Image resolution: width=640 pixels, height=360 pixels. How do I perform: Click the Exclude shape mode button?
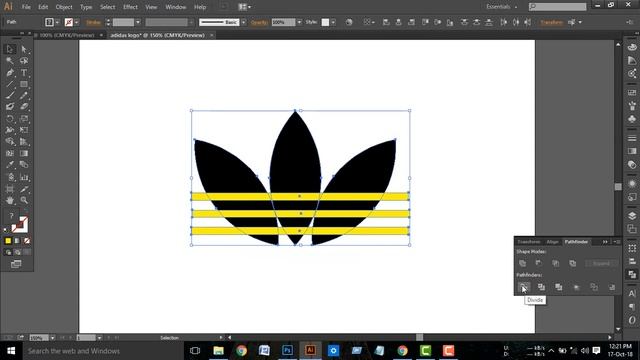tap(573, 263)
